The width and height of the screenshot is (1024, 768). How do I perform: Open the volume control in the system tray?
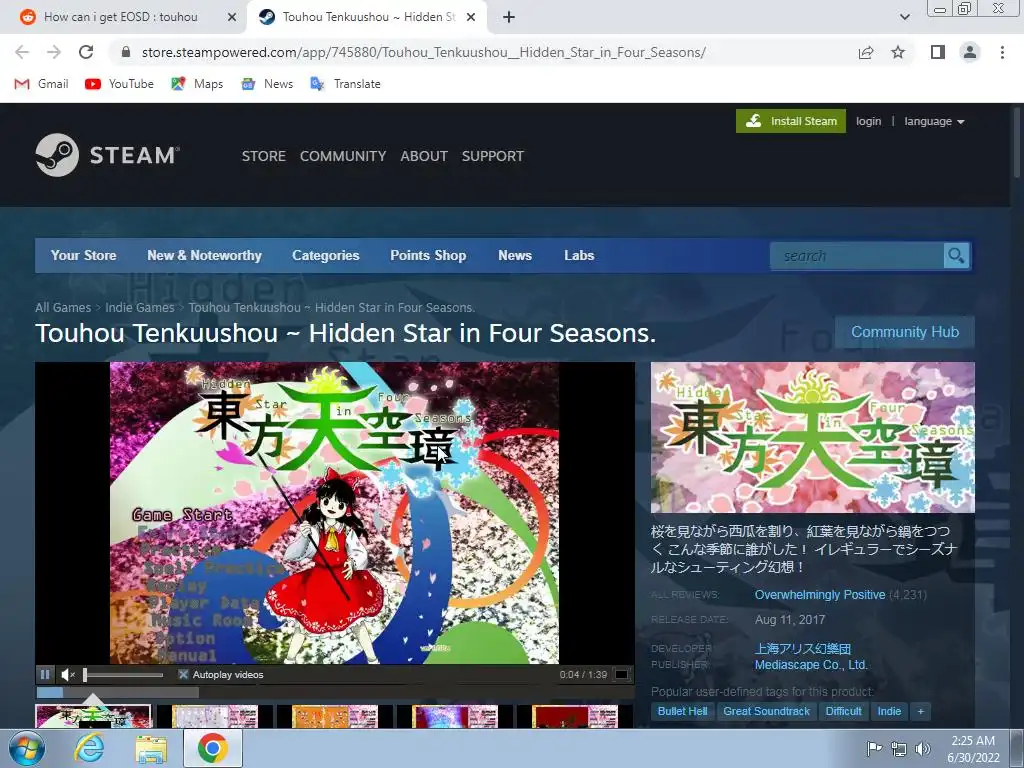click(922, 749)
